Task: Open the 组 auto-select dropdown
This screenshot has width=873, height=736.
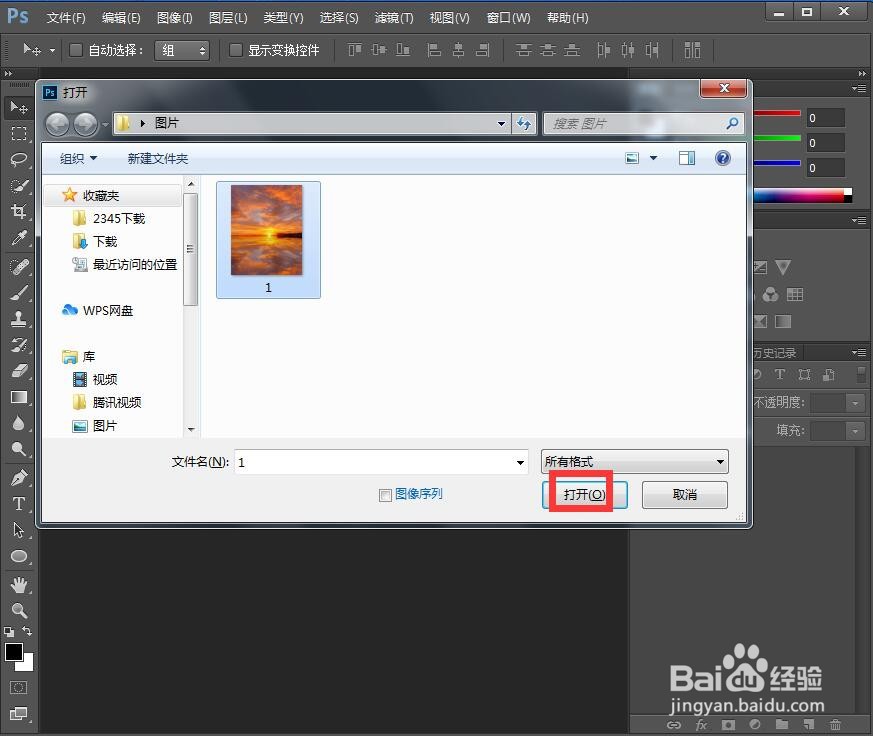Action: (182, 51)
